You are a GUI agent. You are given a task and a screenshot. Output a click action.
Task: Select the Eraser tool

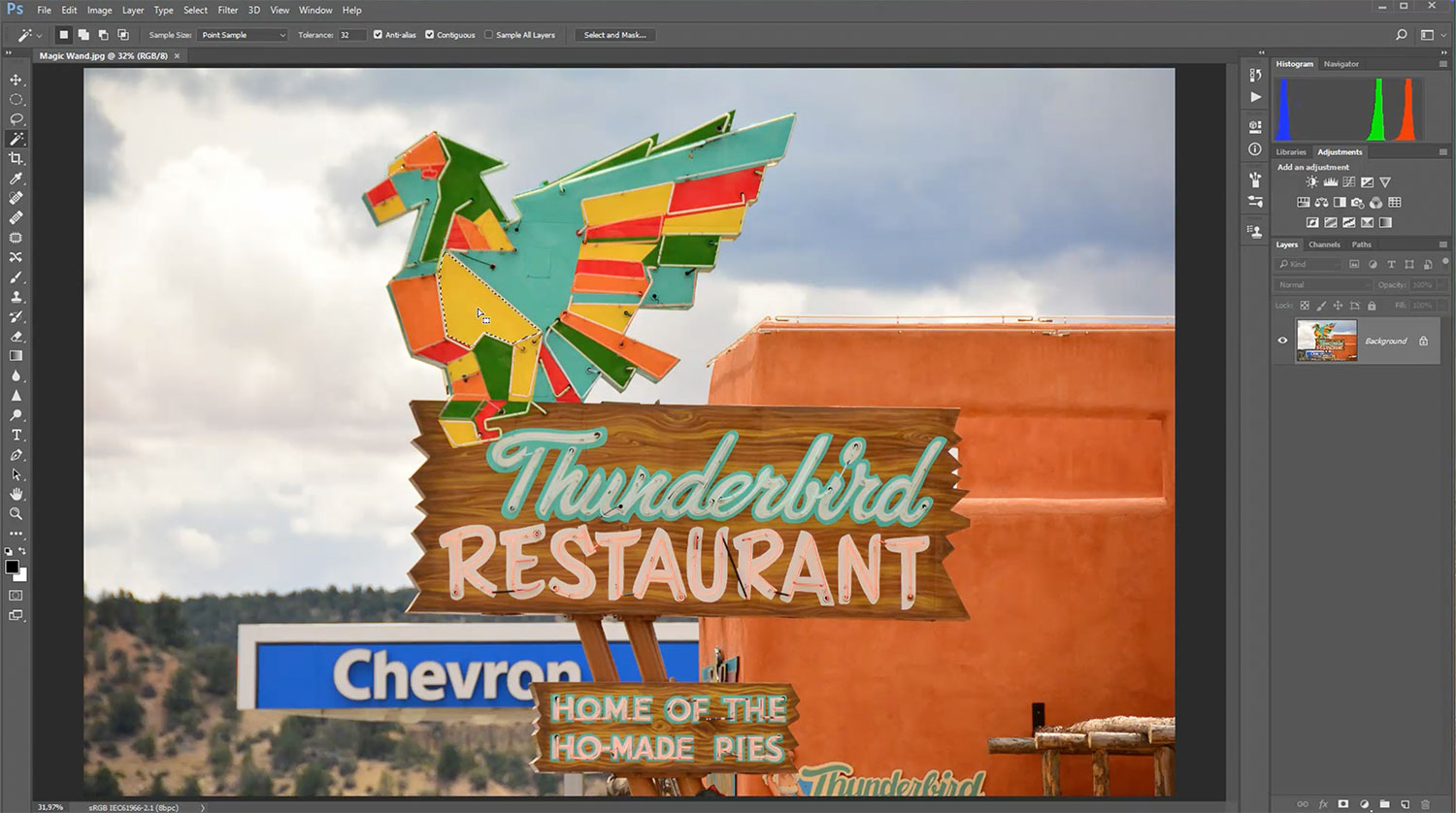coord(16,337)
